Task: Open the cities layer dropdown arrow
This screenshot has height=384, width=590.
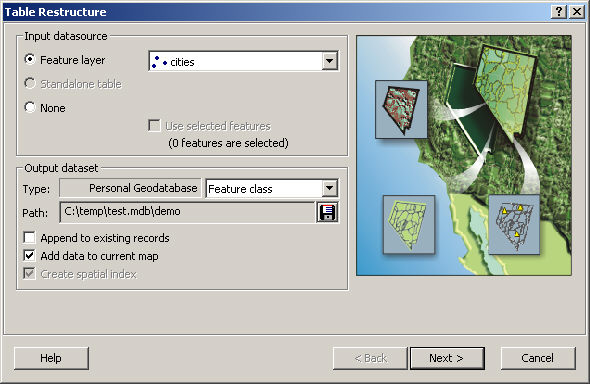Action: pyautogui.click(x=329, y=61)
